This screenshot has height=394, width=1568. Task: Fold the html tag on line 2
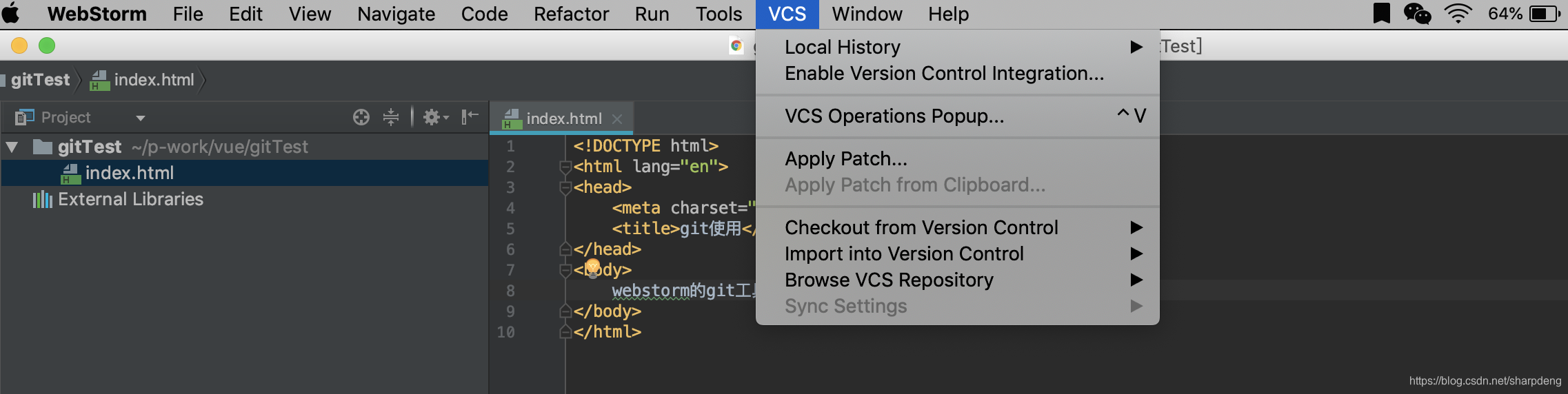(x=565, y=167)
